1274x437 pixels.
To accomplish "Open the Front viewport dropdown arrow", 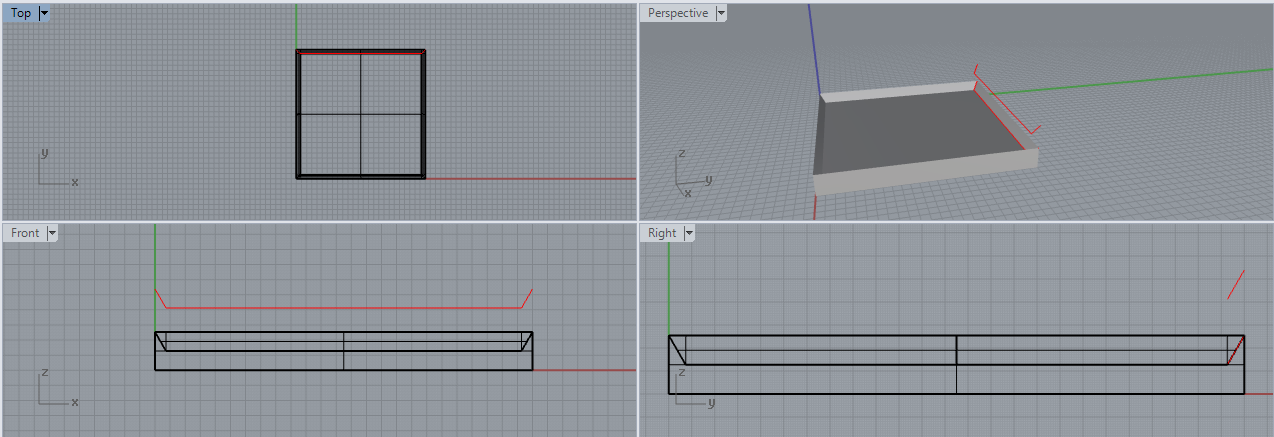I will click(x=52, y=233).
